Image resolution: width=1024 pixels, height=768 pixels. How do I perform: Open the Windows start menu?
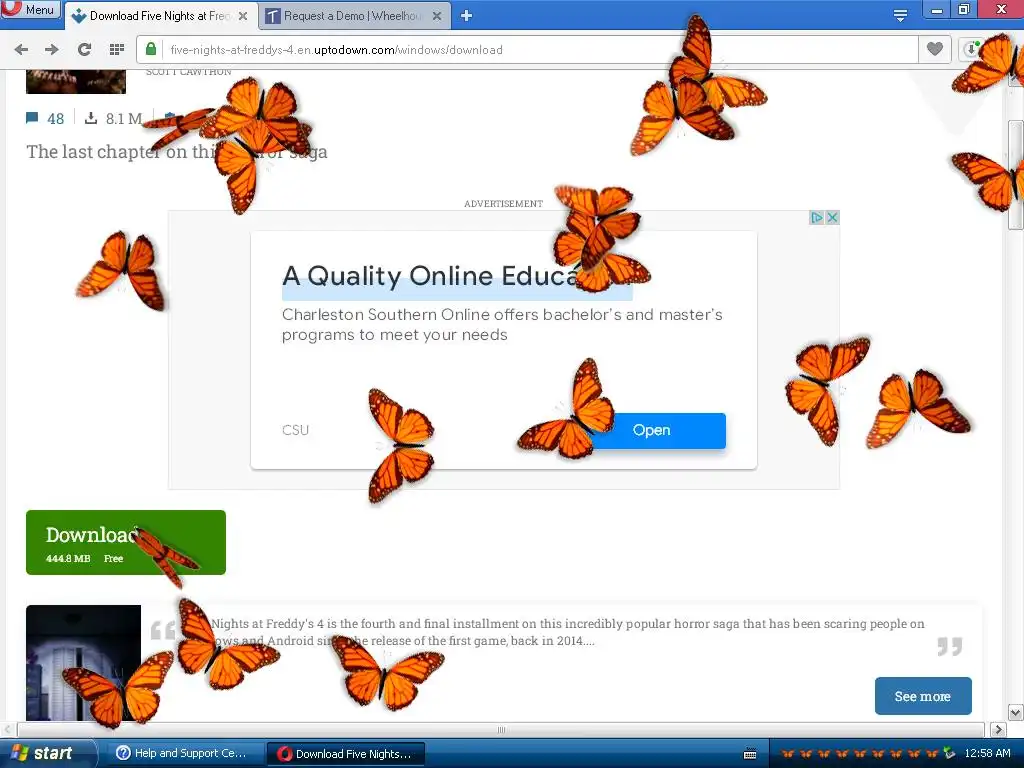coord(47,753)
